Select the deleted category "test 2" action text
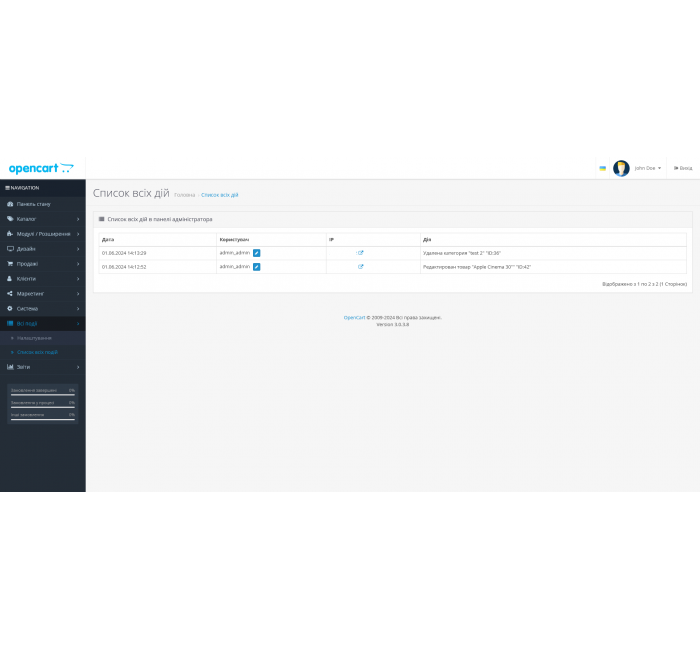The height and width of the screenshot is (650, 700). 462,253
